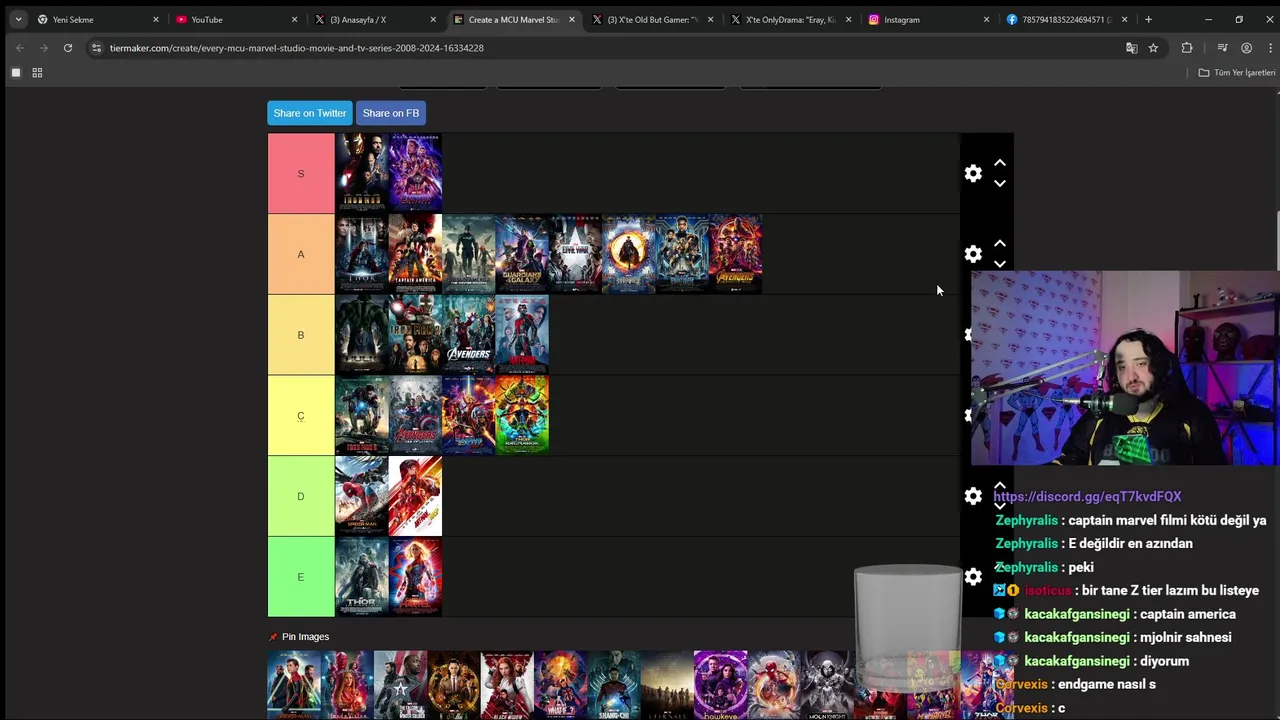Switch to the Anasayfa / X tab
1280x720 pixels.
coord(375,19)
